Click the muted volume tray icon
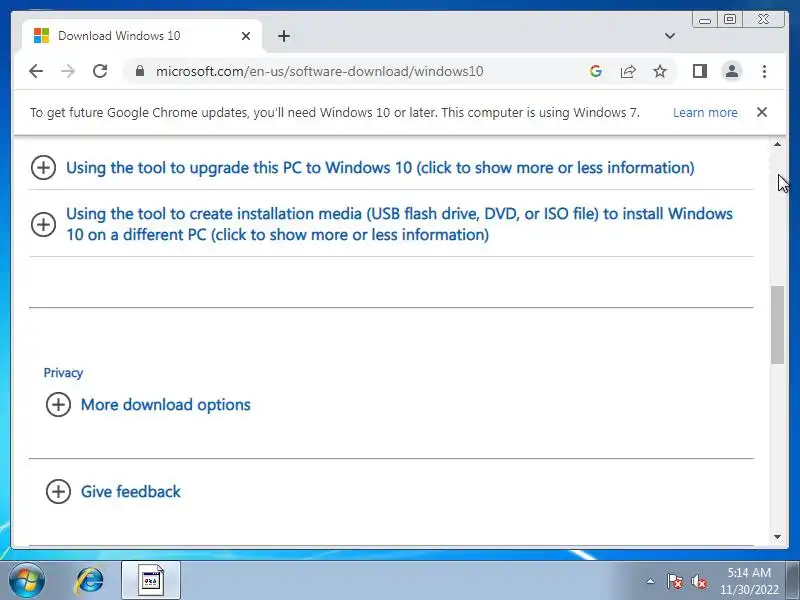The height and width of the screenshot is (600, 800). coord(698,581)
